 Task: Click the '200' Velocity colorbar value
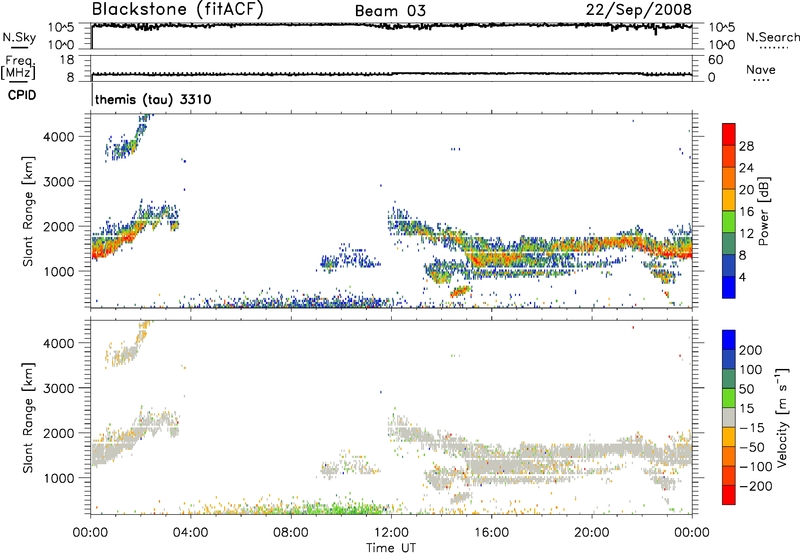click(x=751, y=350)
